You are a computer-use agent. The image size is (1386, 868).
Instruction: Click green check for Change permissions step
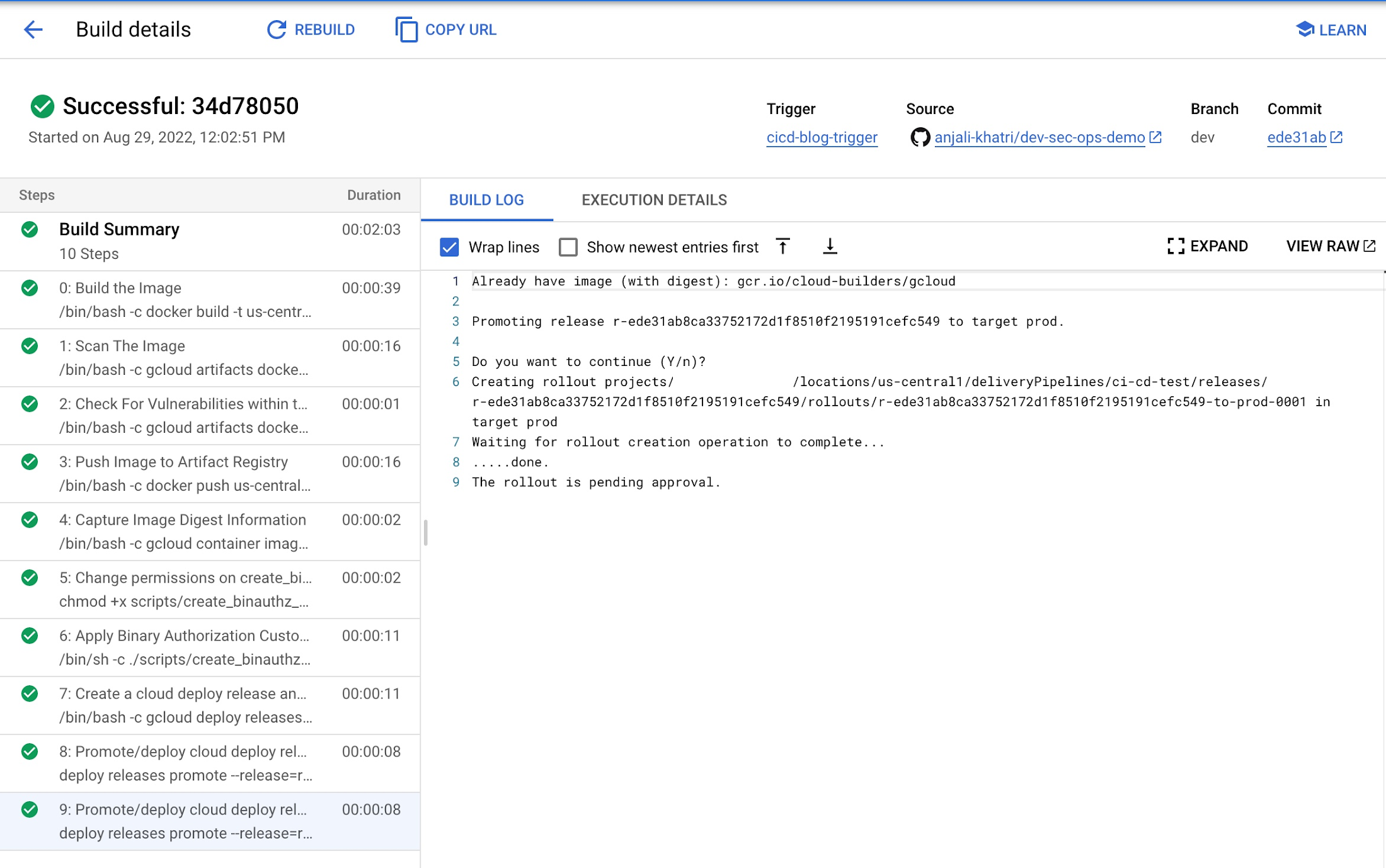pos(30,578)
